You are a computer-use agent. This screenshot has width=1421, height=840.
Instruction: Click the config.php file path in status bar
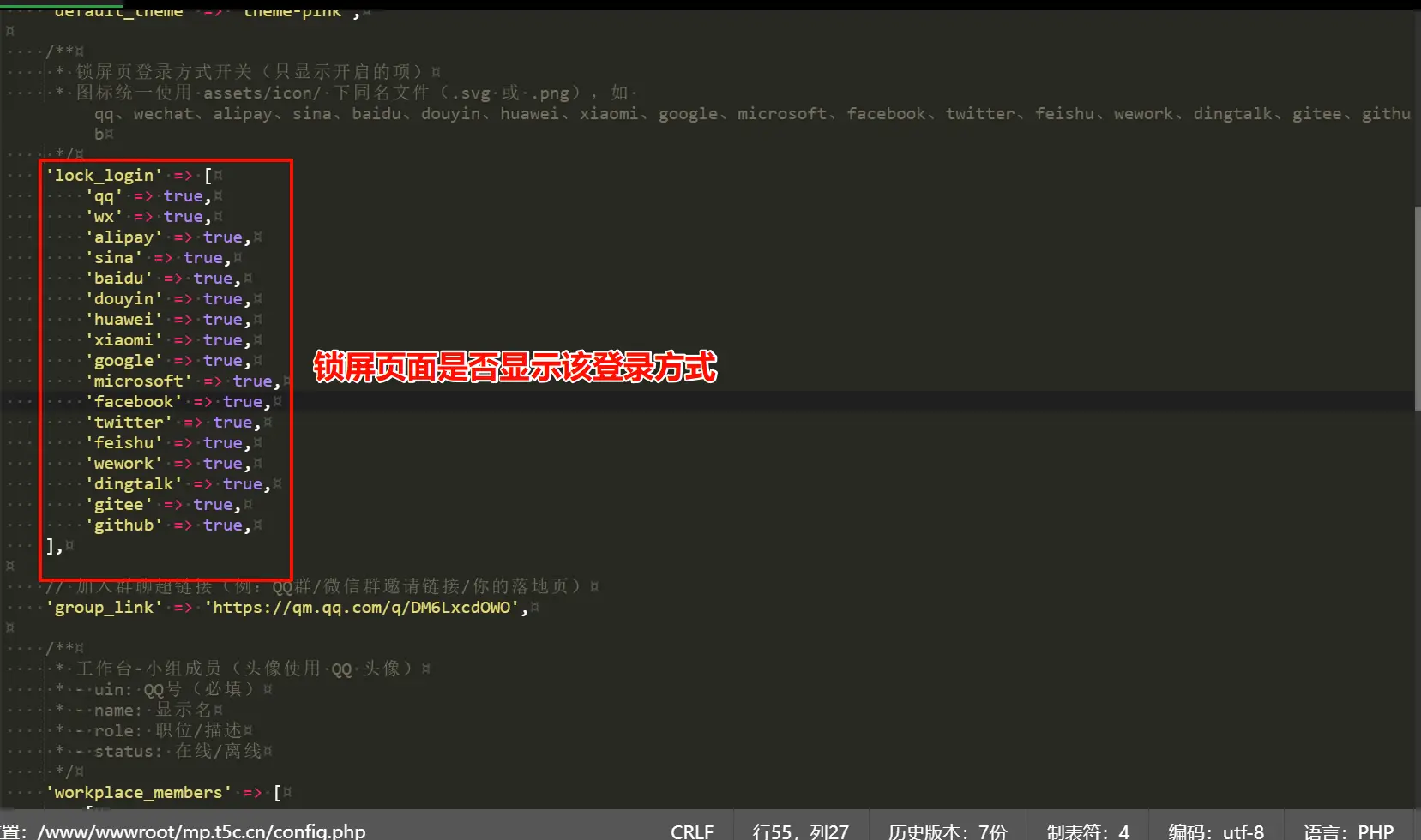click(202, 831)
